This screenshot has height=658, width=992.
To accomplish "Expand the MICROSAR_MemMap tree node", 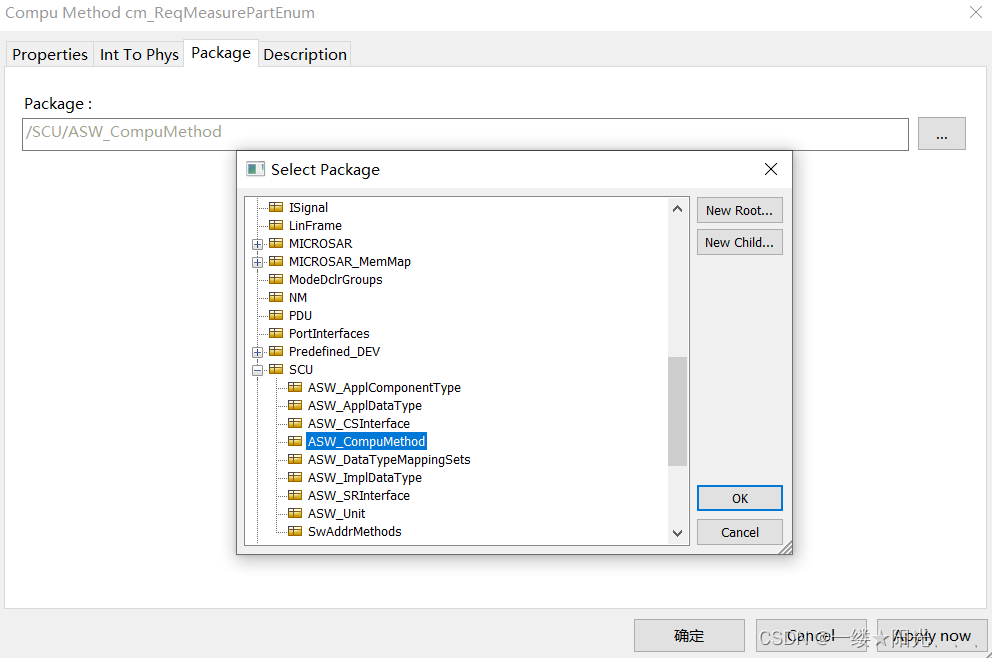I will pyautogui.click(x=257, y=262).
